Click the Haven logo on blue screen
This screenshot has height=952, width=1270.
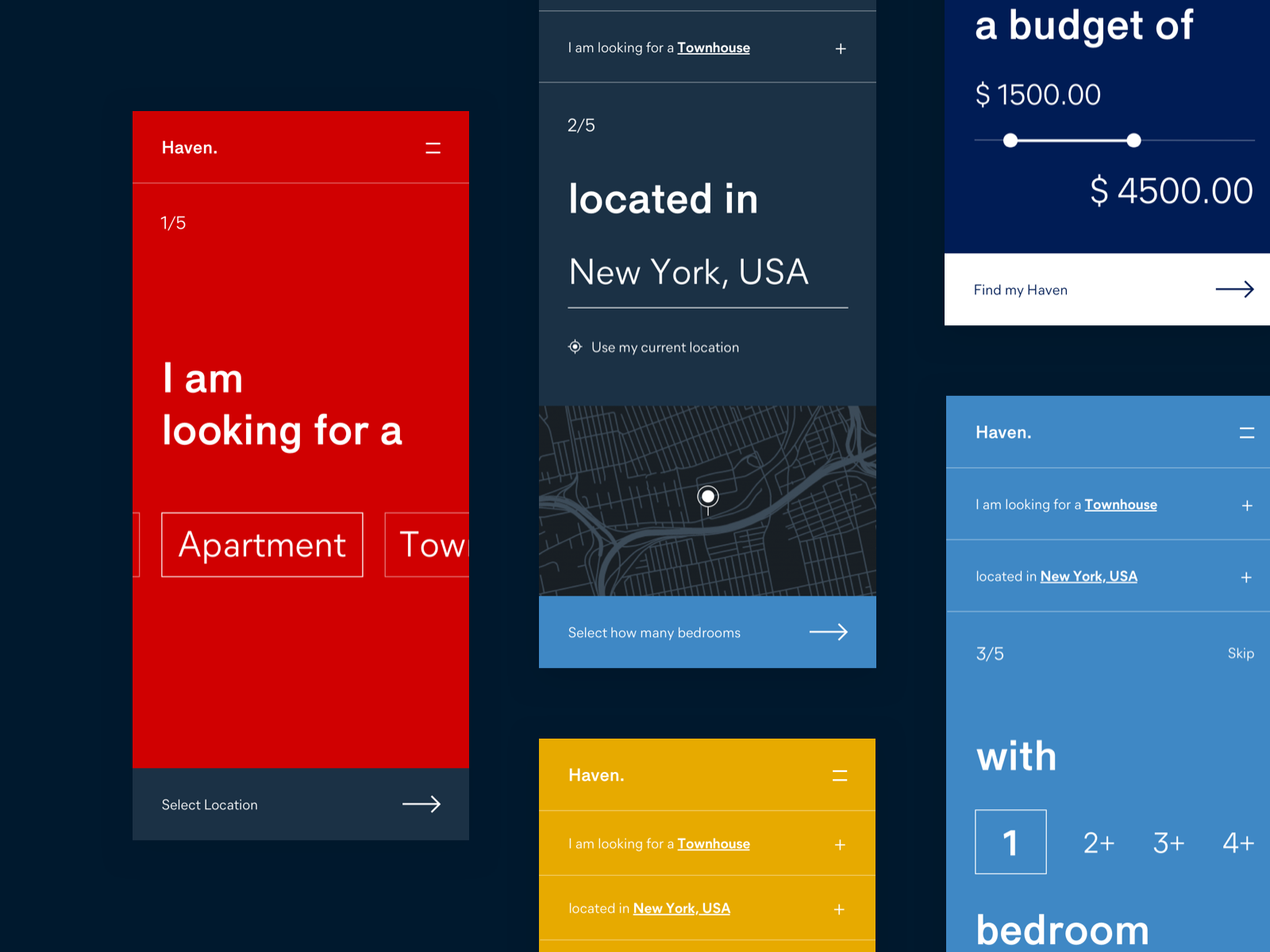point(1003,433)
